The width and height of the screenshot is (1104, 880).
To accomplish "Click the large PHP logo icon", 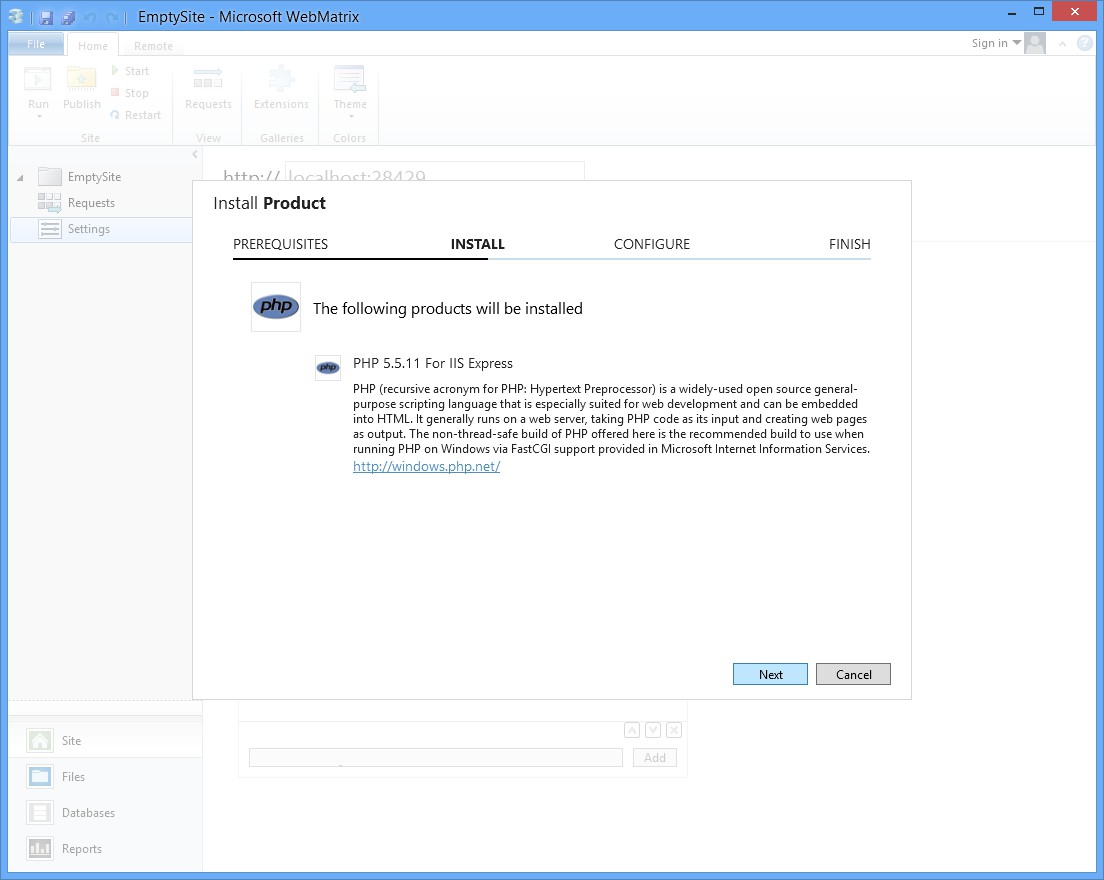I will pos(276,307).
